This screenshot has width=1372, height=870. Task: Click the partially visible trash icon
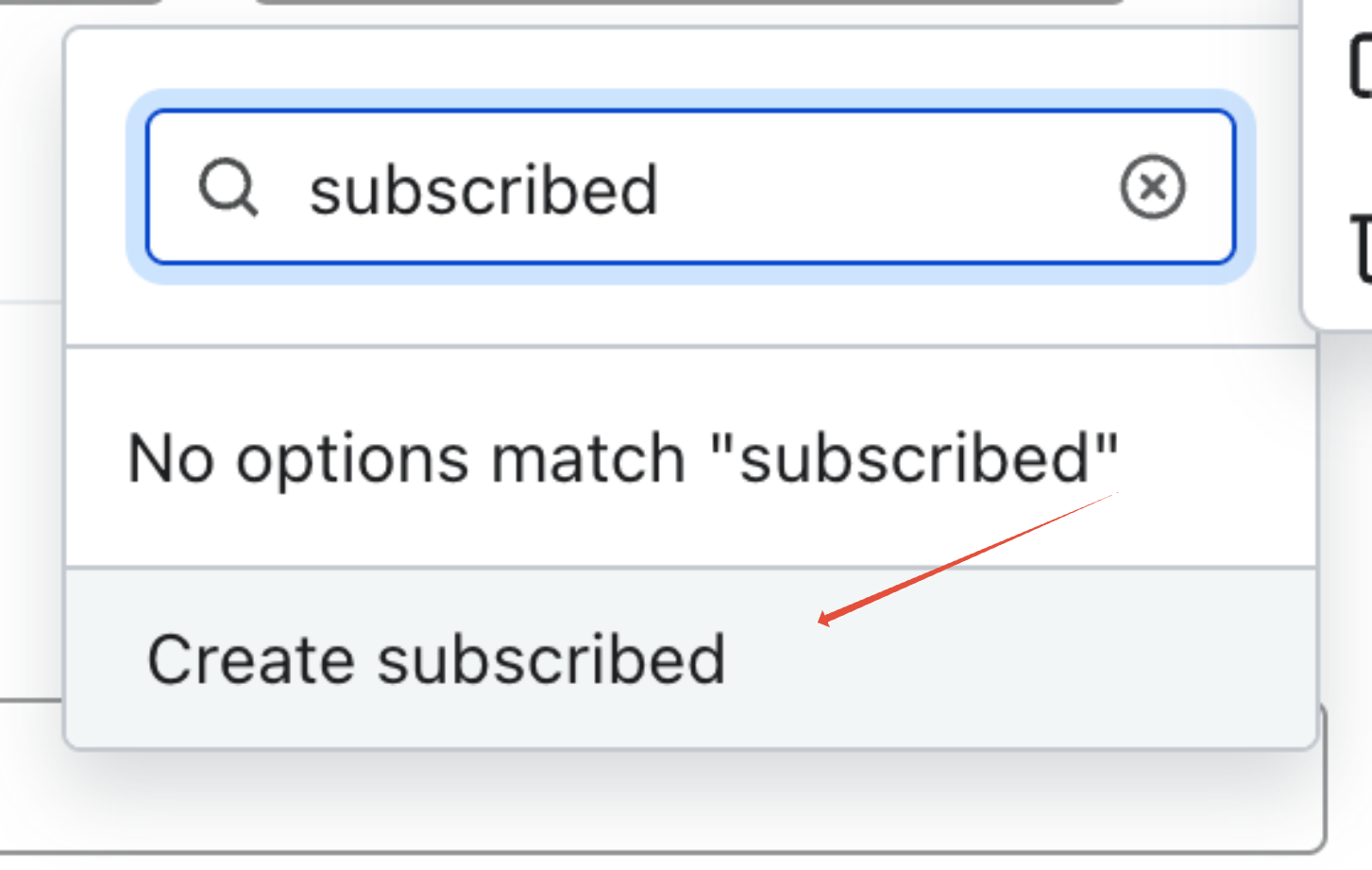tap(1362, 247)
